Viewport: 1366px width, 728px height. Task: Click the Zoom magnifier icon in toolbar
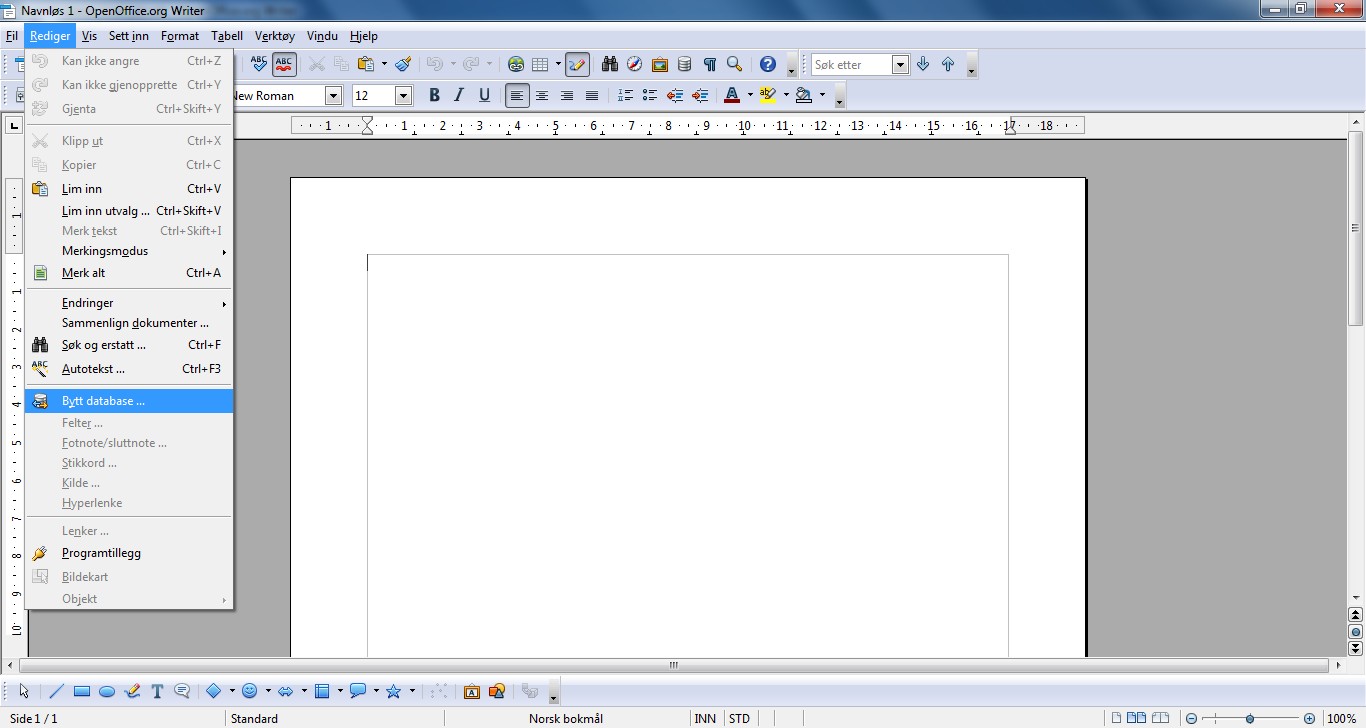[734, 64]
